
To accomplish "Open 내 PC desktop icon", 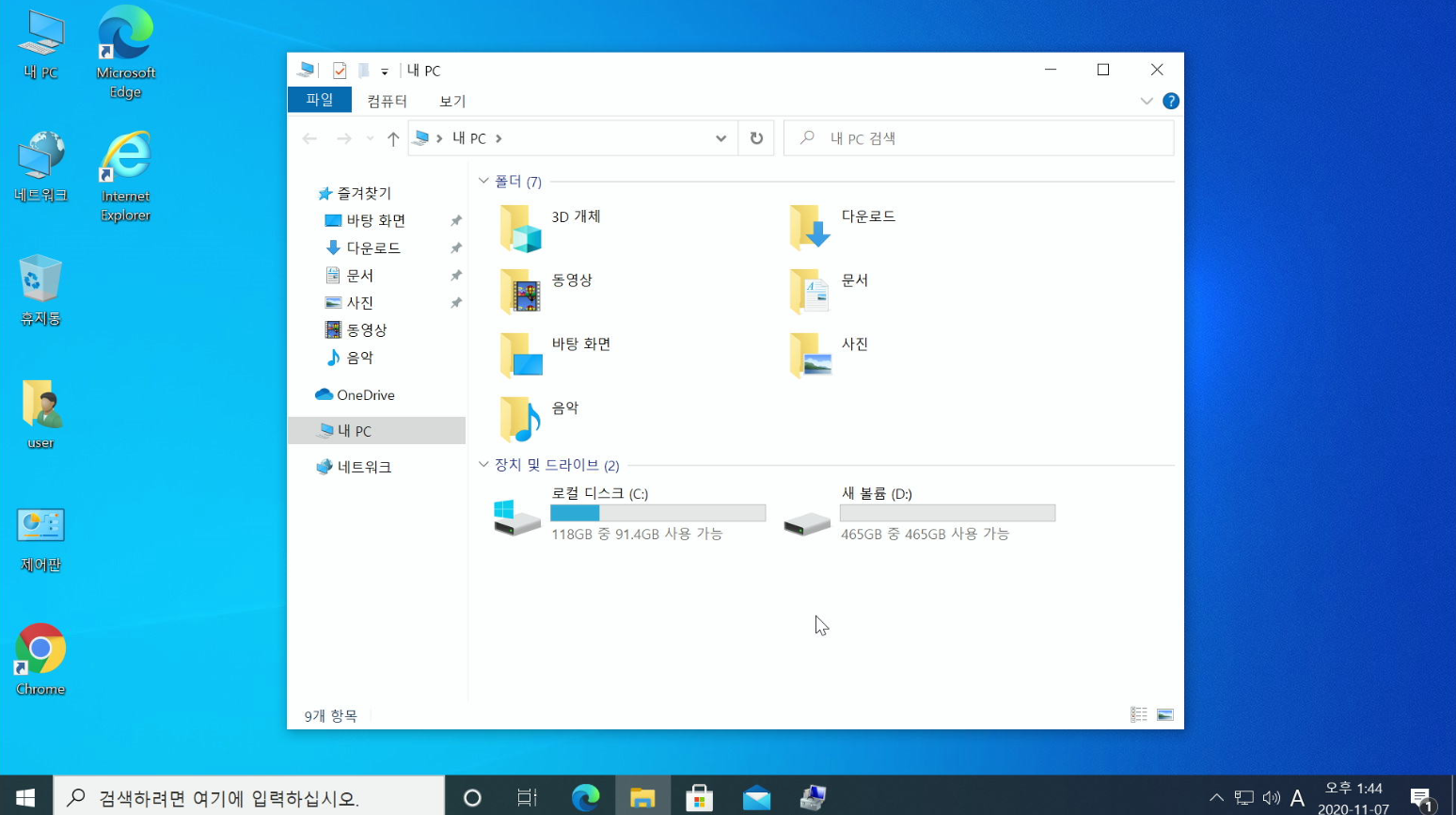I will pyautogui.click(x=41, y=44).
